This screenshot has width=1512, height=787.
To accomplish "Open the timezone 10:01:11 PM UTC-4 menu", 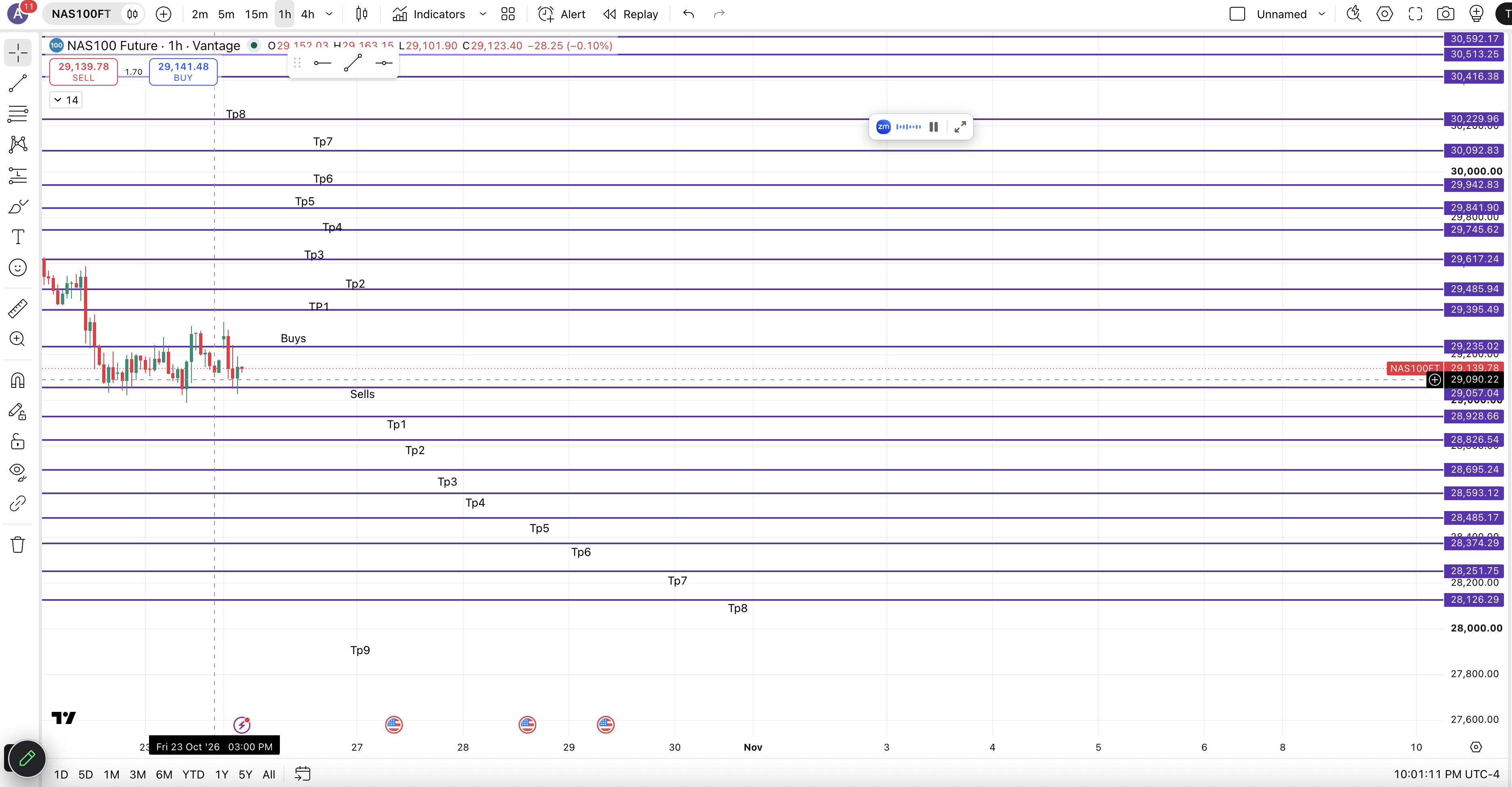I will coord(1446,774).
